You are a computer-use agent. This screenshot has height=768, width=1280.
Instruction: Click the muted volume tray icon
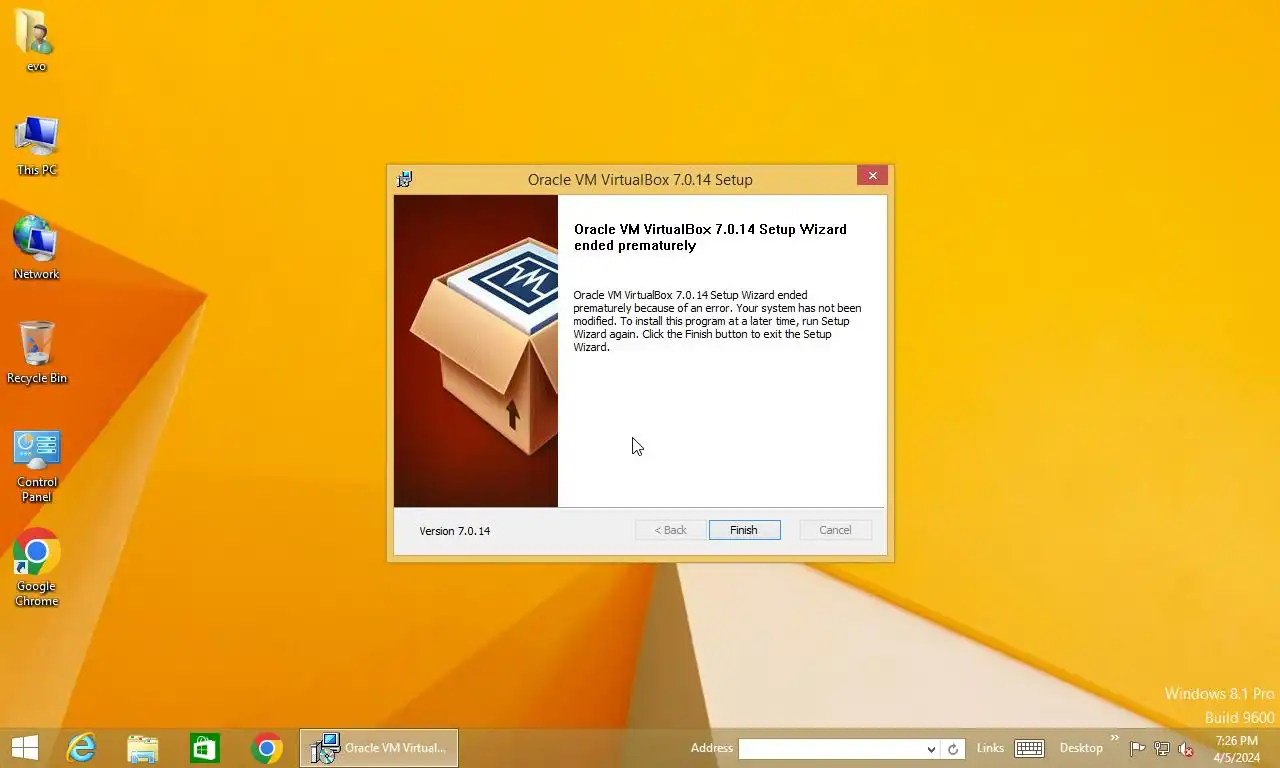click(x=1186, y=749)
